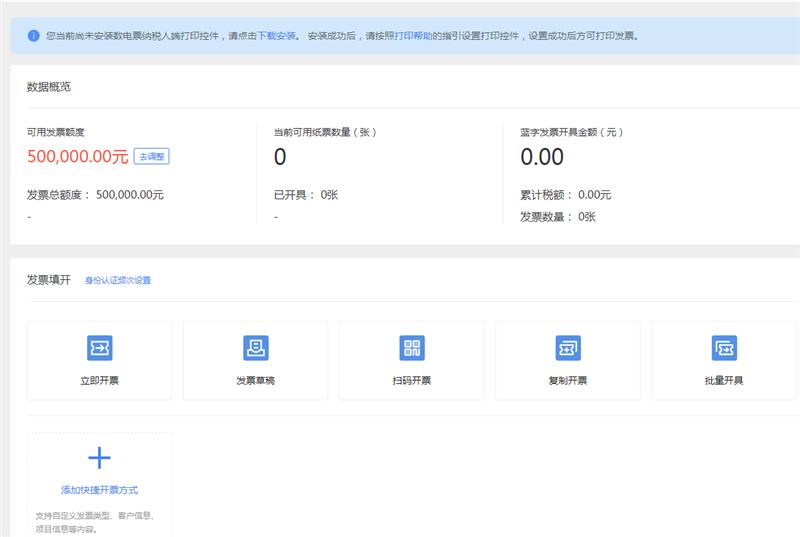Click the 添加快捷开票方式 text link
Viewport: 800px width, 537px height.
99,490
